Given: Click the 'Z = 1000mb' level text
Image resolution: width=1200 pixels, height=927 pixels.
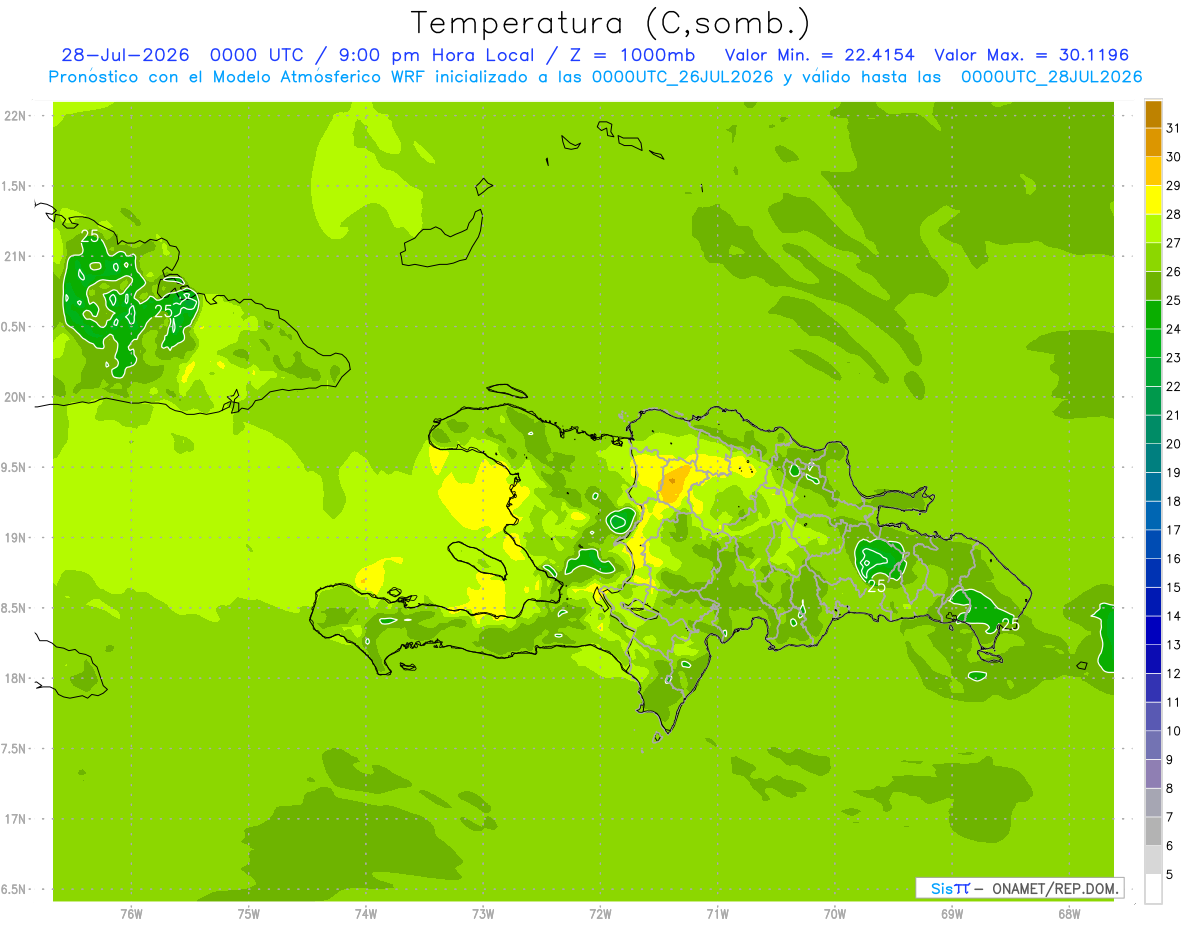Looking at the screenshot, I should tap(635, 55).
